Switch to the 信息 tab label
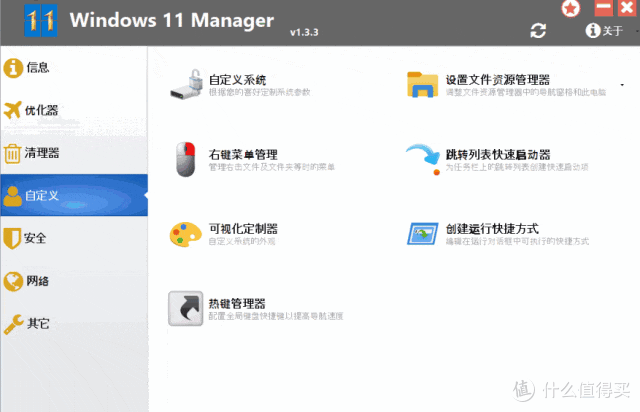This screenshot has width=640, height=412. click(x=38, y=67)
